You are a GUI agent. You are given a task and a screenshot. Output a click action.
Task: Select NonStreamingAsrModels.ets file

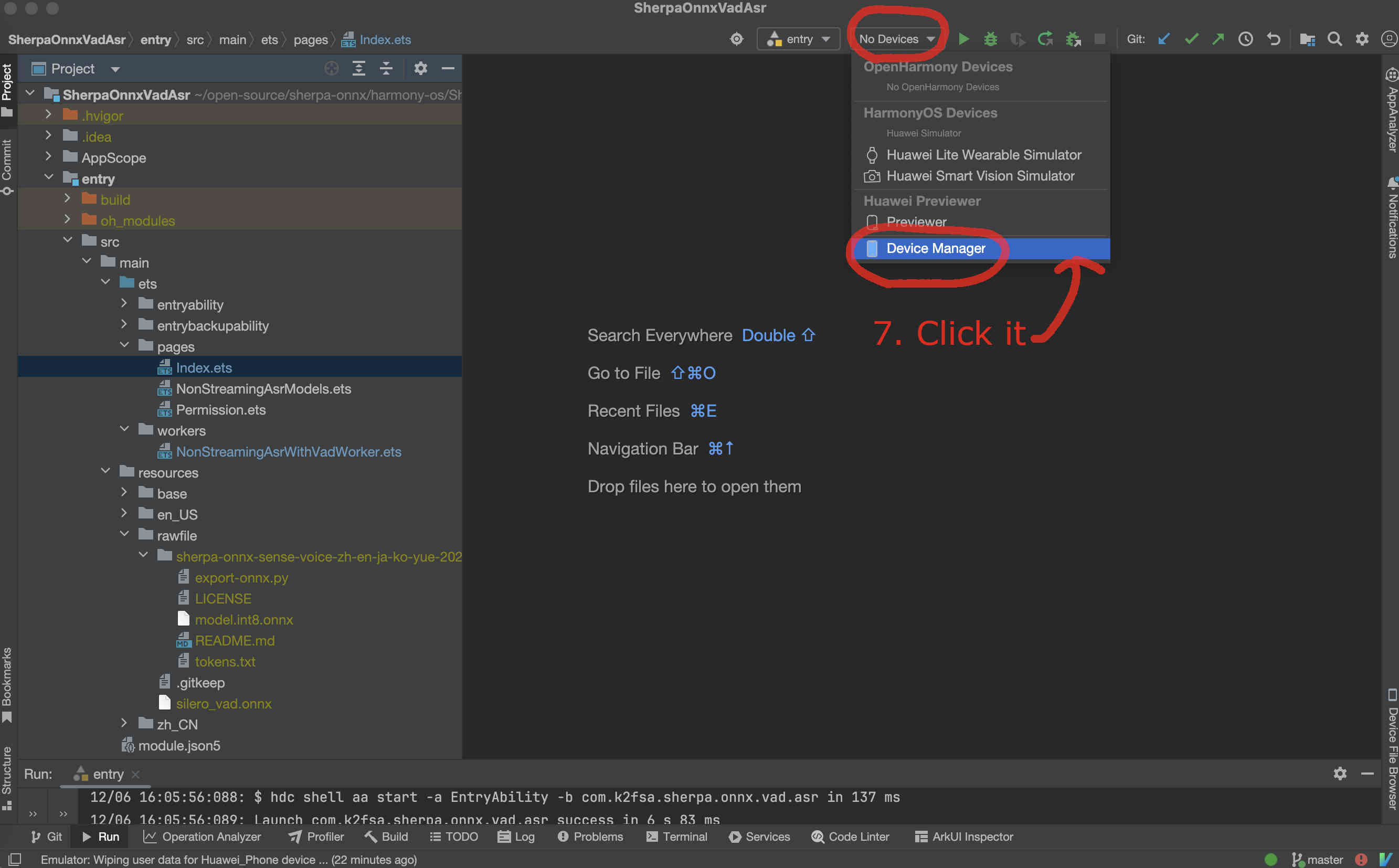point(263,389)
